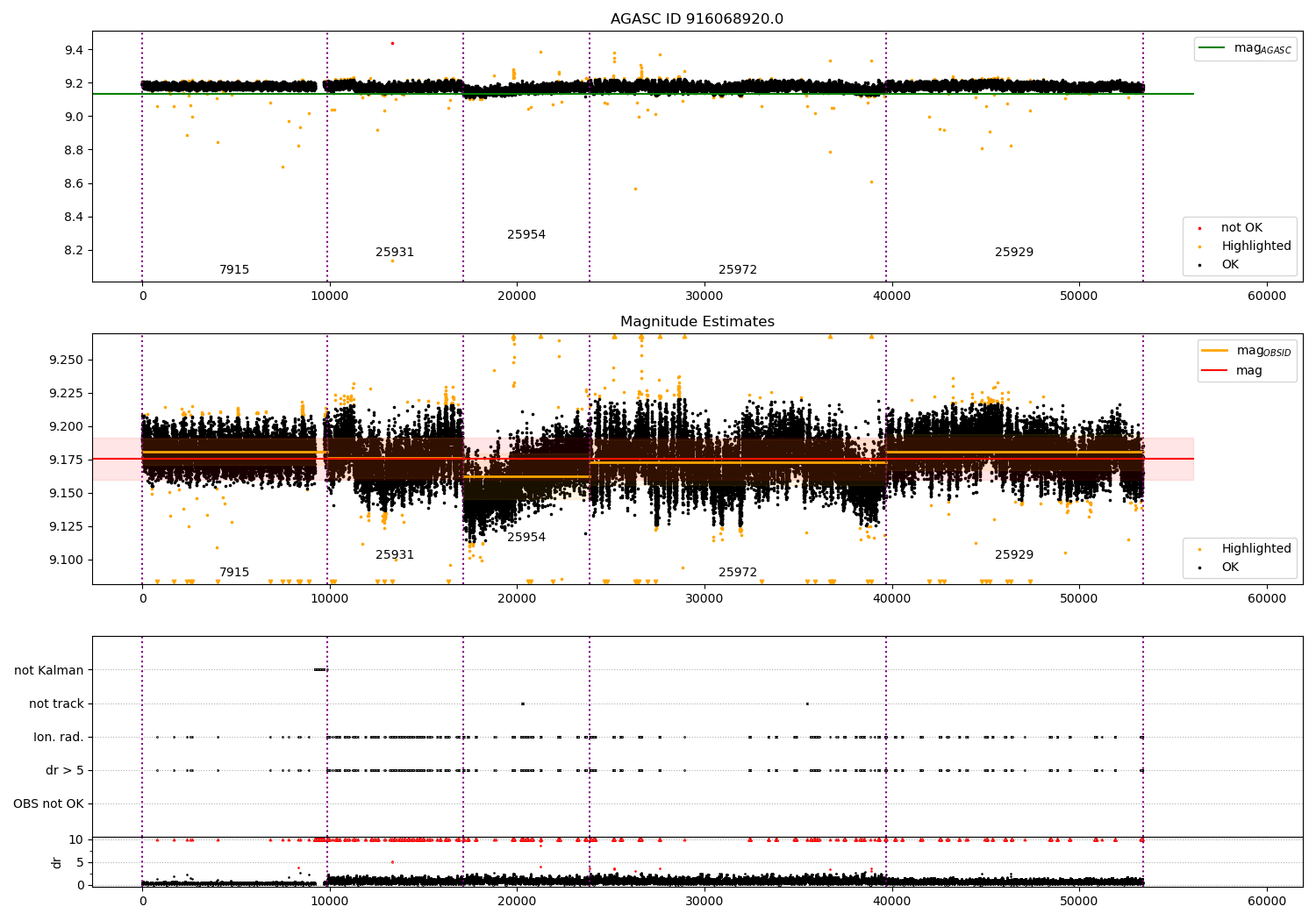
Task: Click the 25929 label in Magnitude Estimates plot
Action: [x=1014, y=555]
